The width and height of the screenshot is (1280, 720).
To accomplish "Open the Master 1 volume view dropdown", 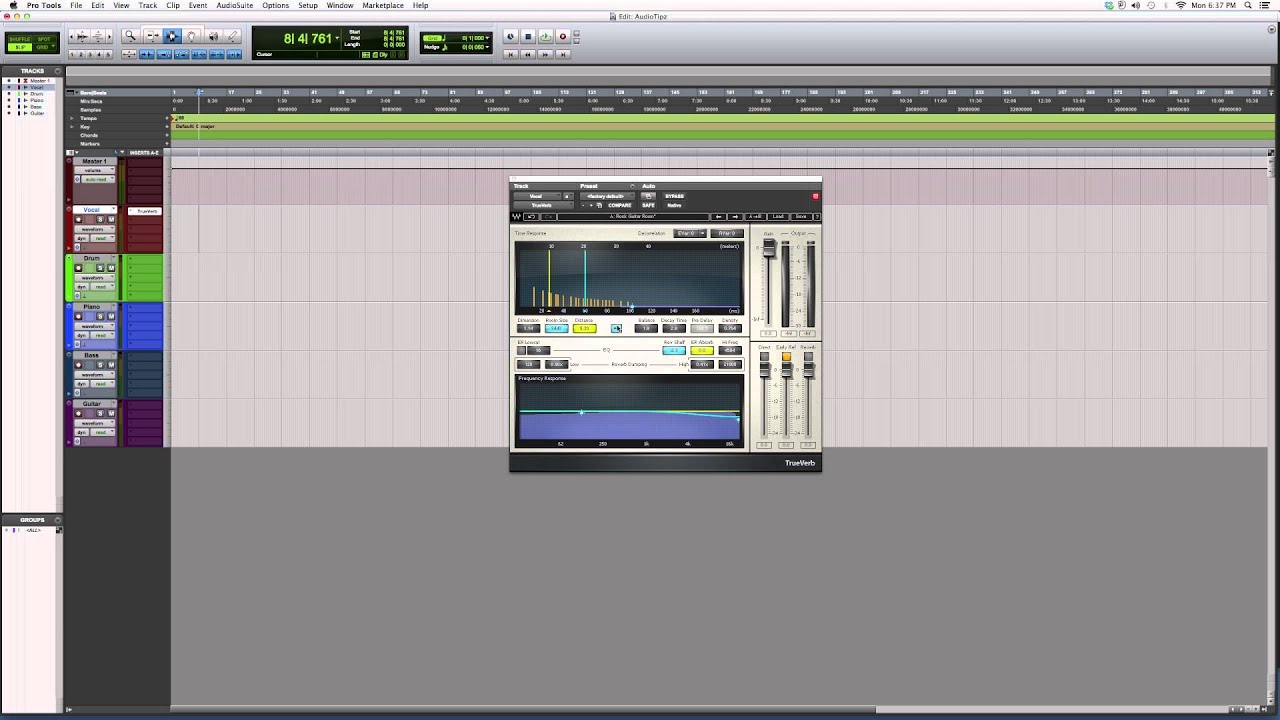I will pyautogui.click(x=95, y=170).
